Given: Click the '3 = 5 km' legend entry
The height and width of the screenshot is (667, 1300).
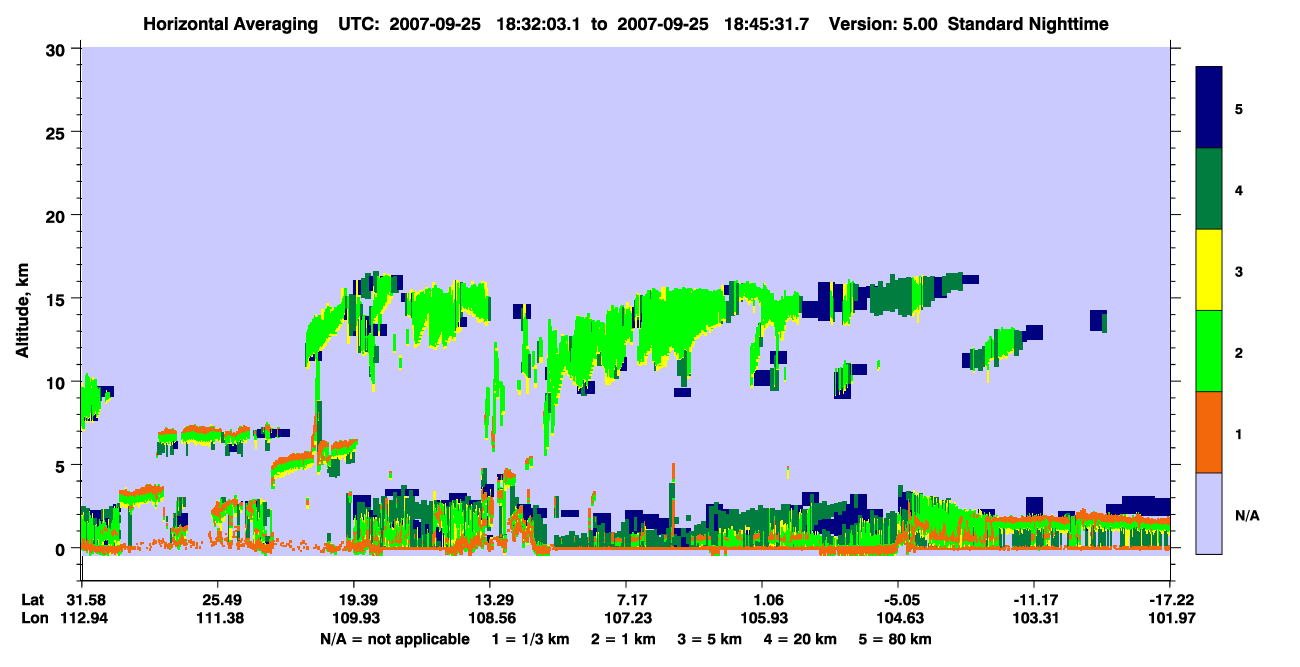Looking at the screenshot, I should (x=710, y=639).
